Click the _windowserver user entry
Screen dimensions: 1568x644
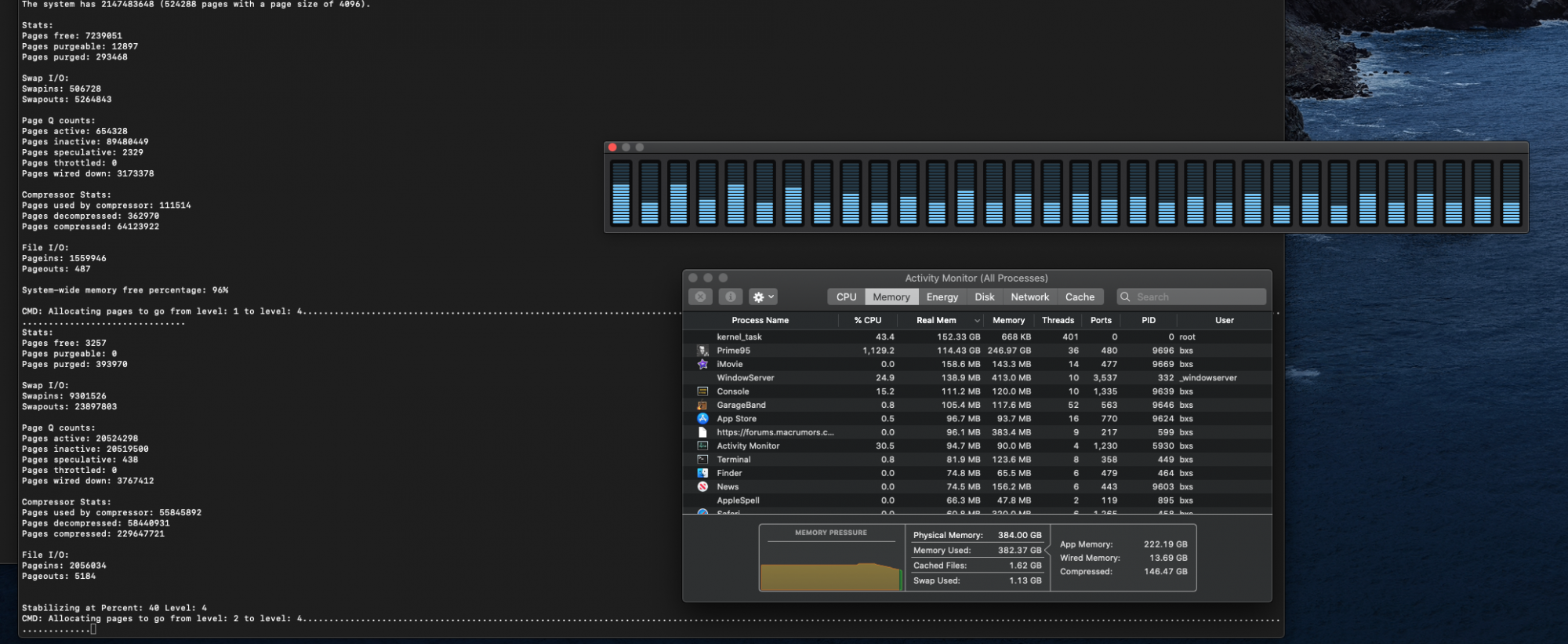click(x=1208, y=377)
